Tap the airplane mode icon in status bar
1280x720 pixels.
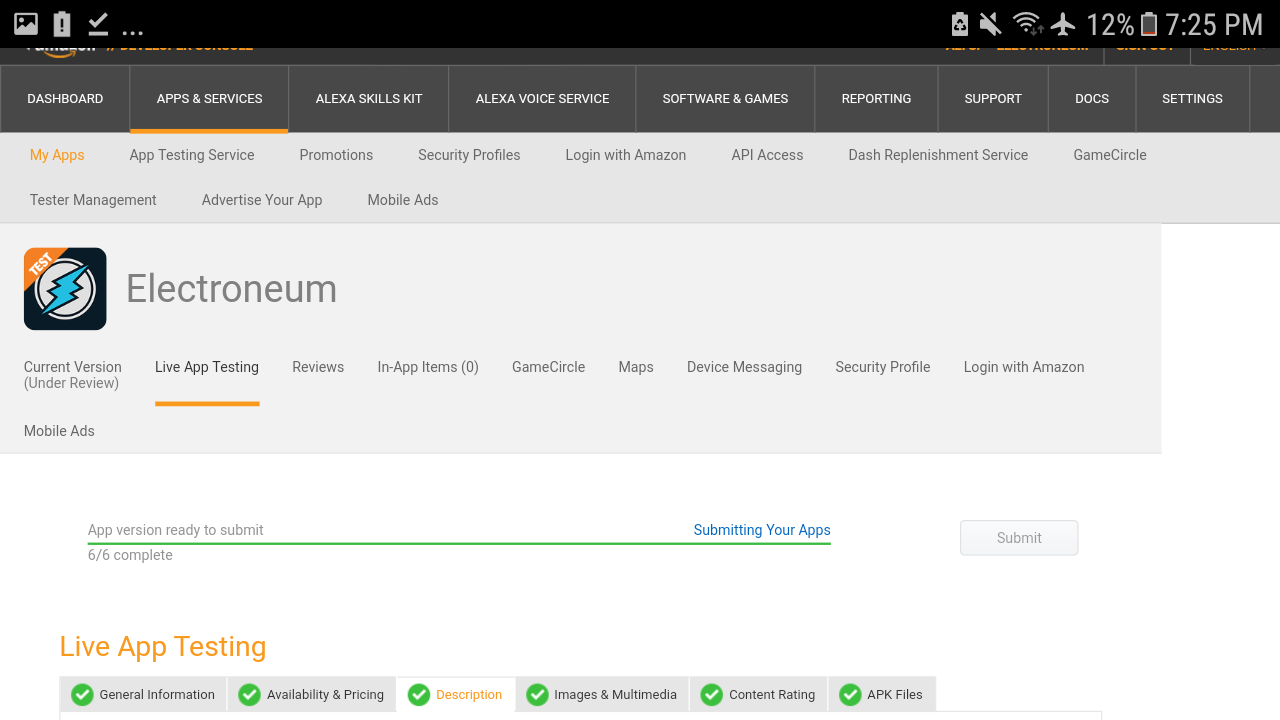pos(1063,24)
